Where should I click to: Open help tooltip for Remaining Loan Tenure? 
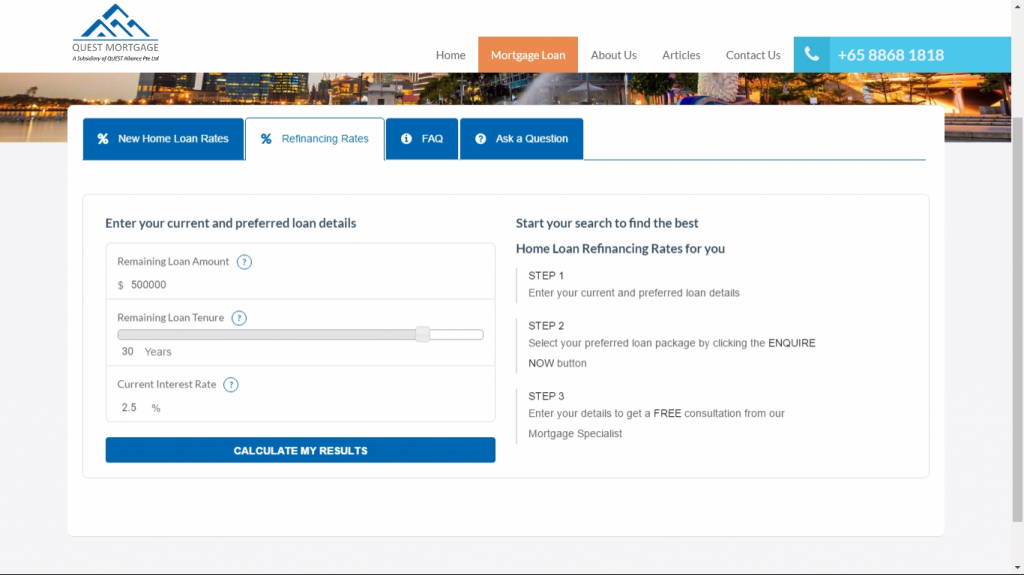pos(239,318)
